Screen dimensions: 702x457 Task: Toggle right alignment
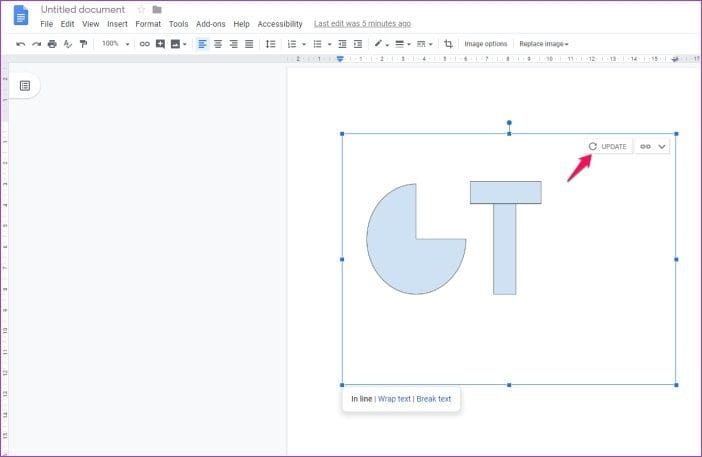[x=234, y=44]
